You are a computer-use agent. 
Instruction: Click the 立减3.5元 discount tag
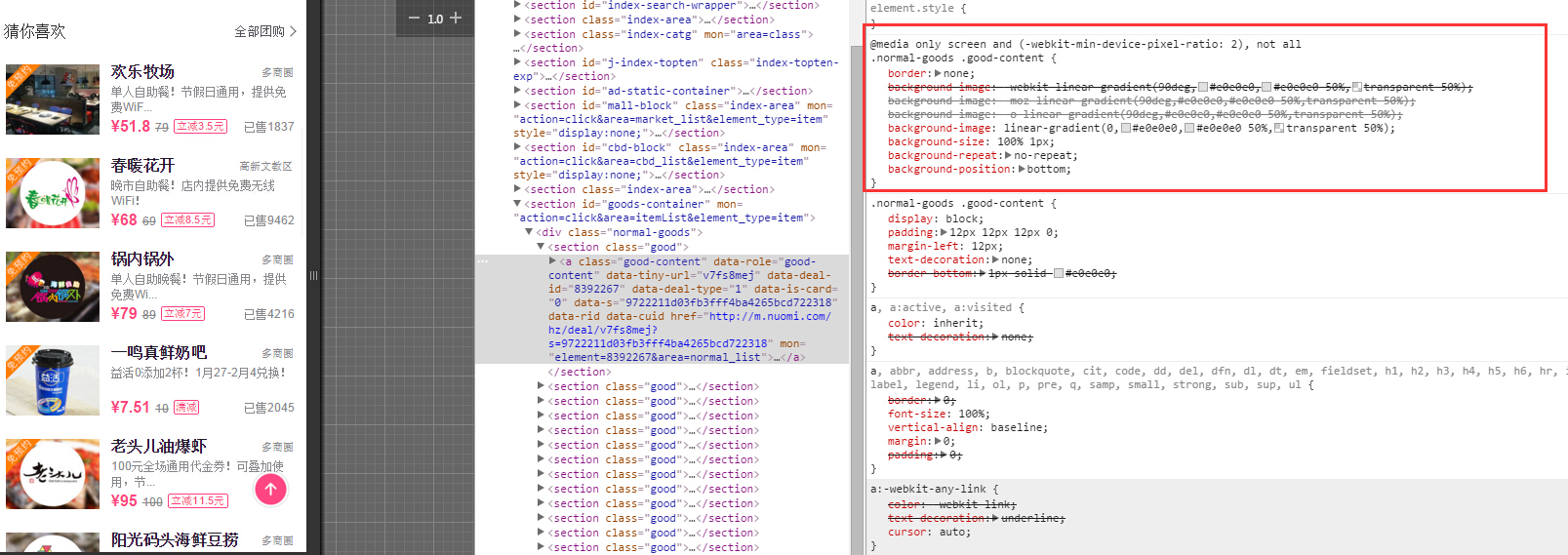[x=201, y=127]
